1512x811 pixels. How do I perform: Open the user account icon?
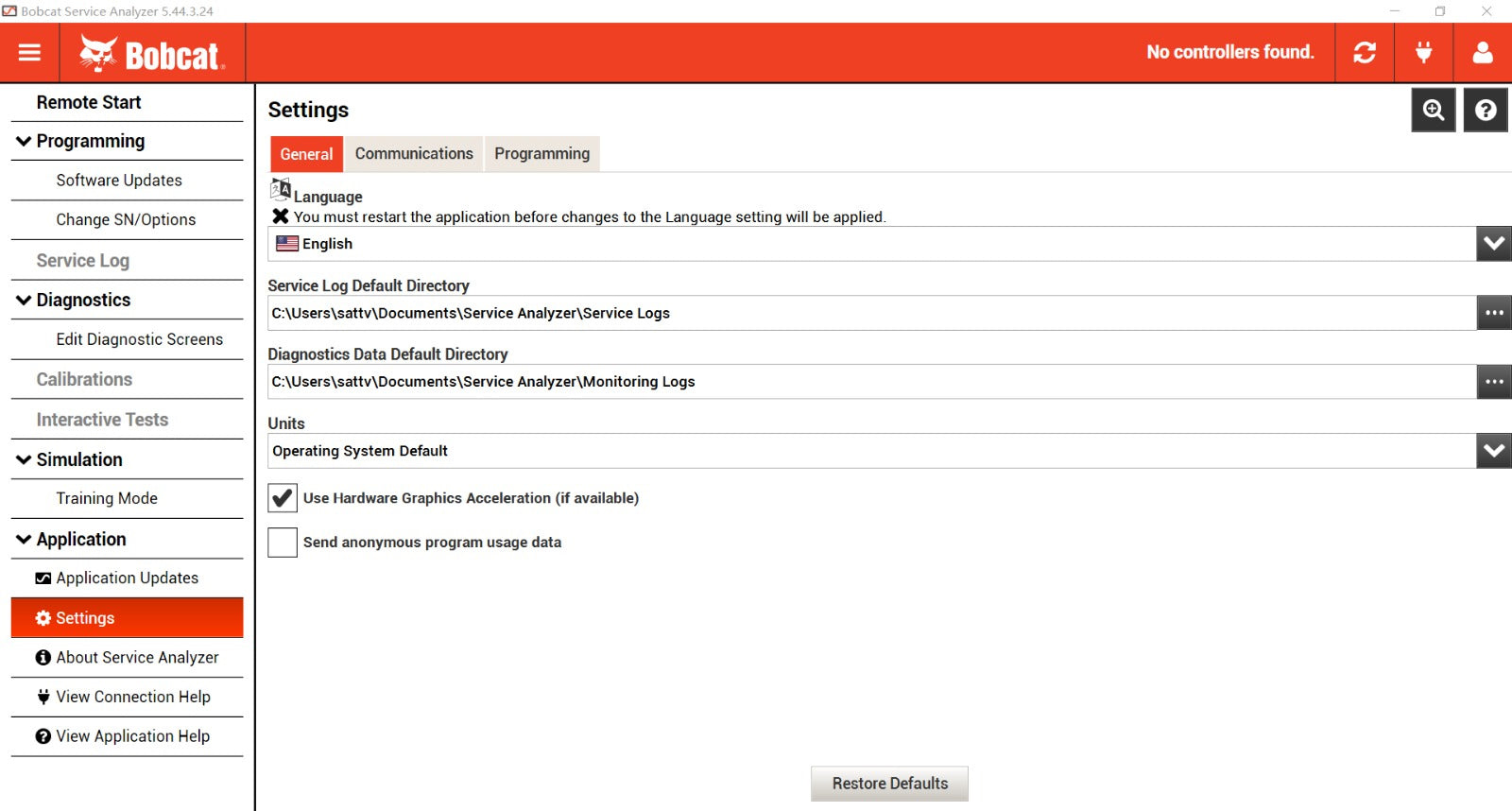point(1482,53)
